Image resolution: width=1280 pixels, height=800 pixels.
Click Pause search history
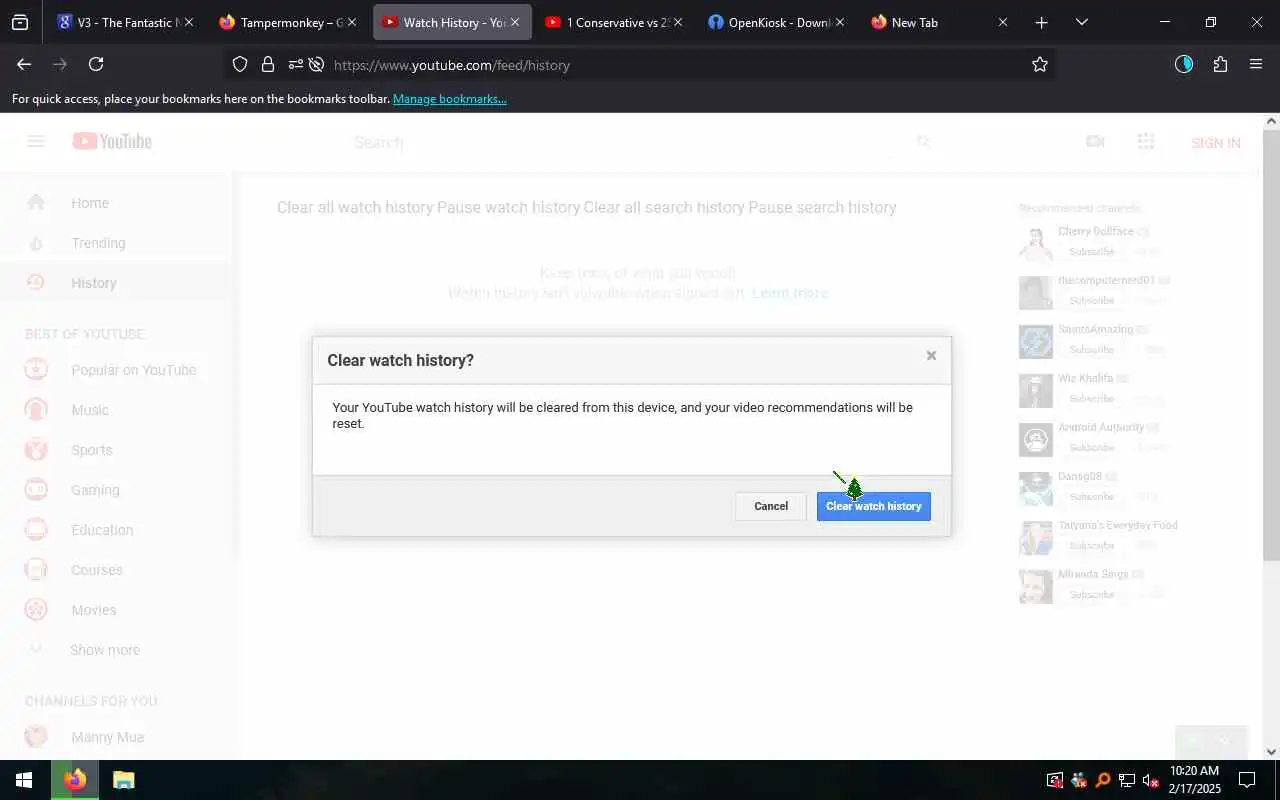(x=822, y=208)
